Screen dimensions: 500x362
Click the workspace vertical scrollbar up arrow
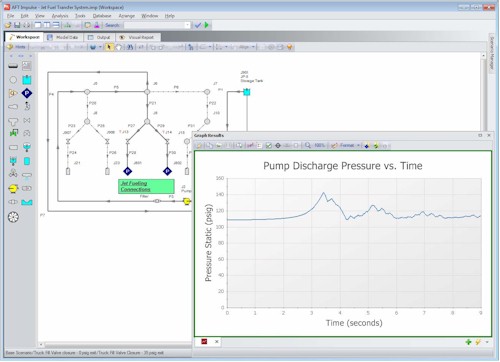(x=484, y=56)
